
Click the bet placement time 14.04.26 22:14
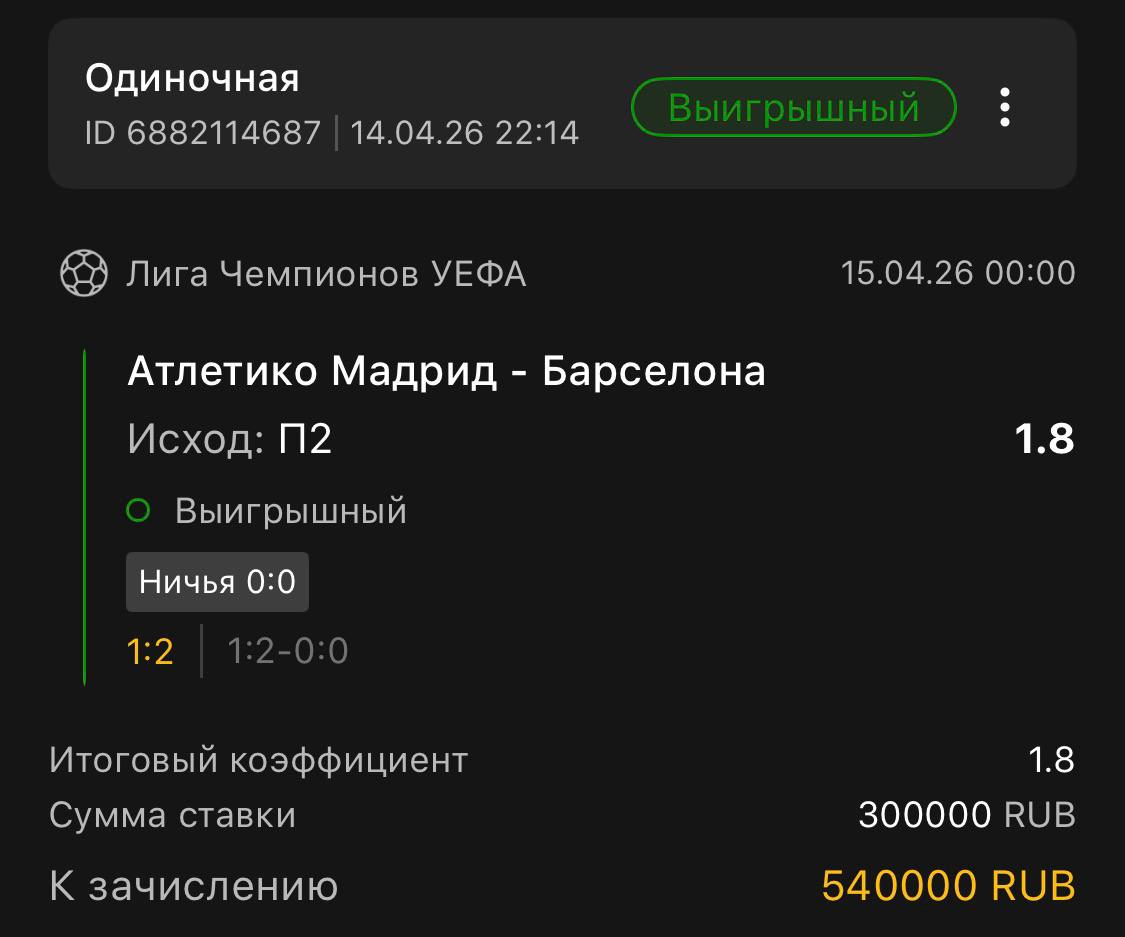point(465,132)
